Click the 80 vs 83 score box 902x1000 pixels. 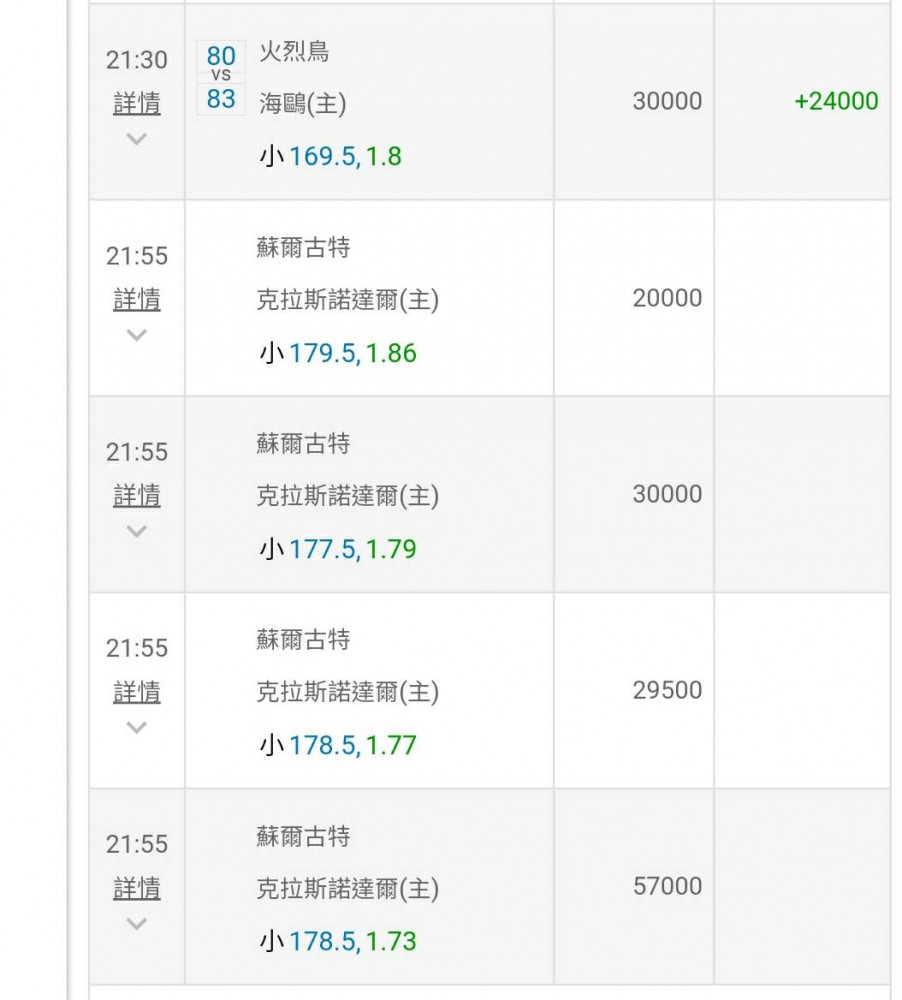pyautogui.click(x=221, y=78)
